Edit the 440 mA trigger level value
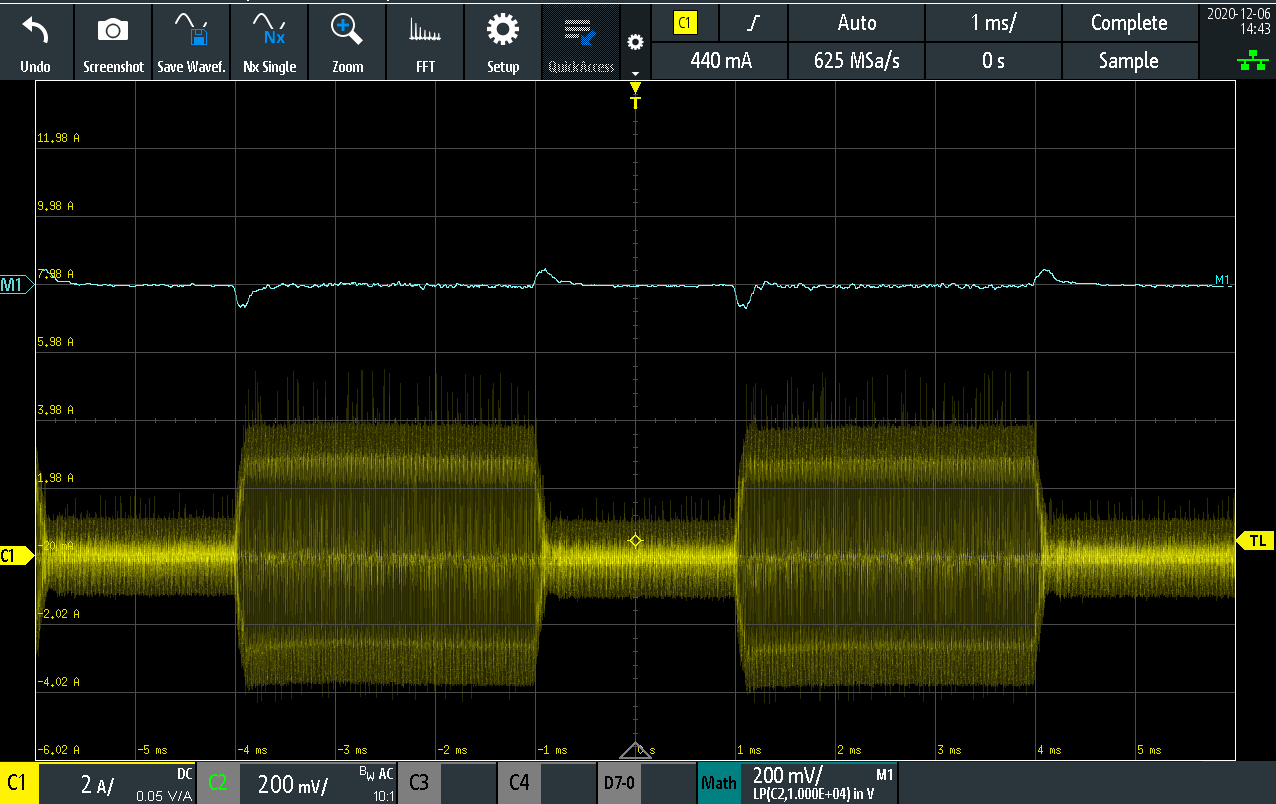Screen dimensions: 1276x804 pyautogui.click(x=720, y=61)
